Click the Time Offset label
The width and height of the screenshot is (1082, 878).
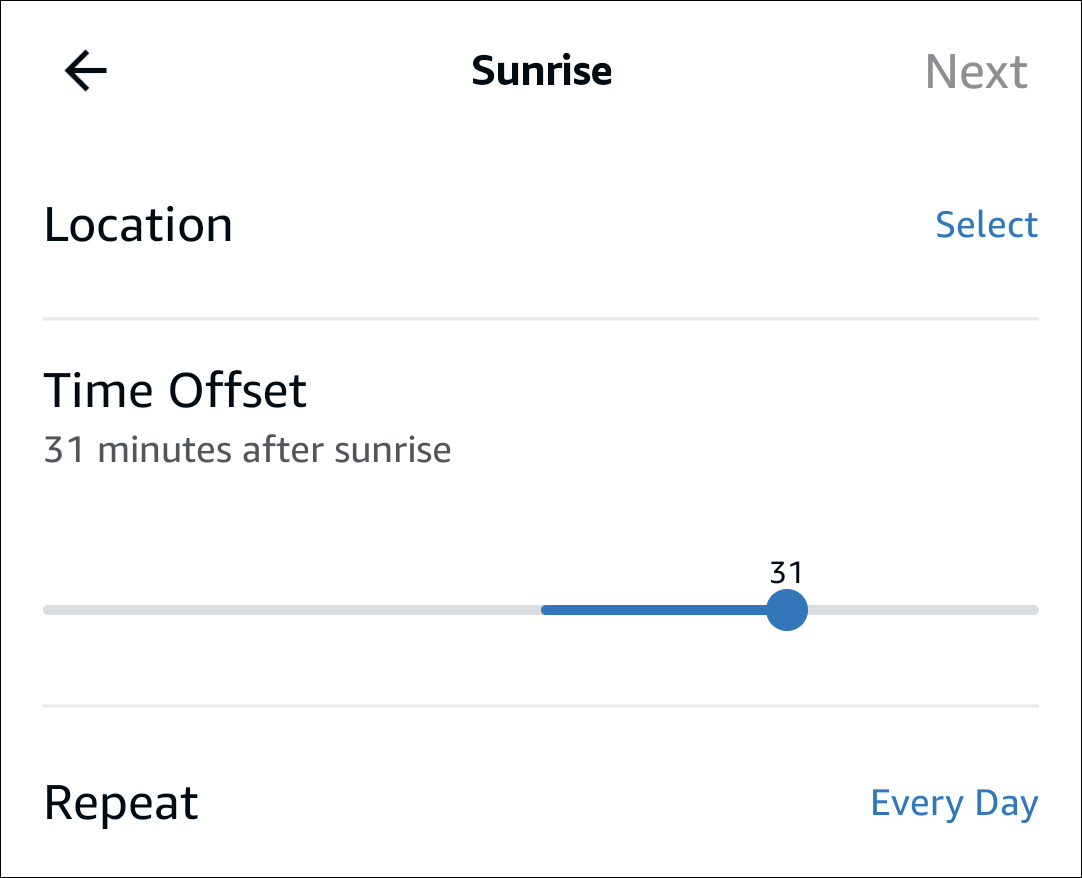[x=175, y=390]
